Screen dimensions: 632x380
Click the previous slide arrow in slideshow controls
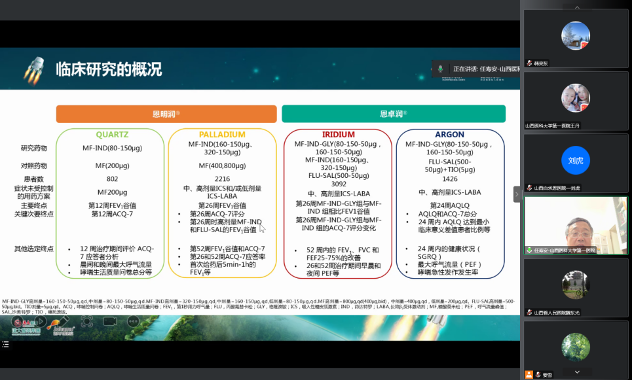coord(17,322)
